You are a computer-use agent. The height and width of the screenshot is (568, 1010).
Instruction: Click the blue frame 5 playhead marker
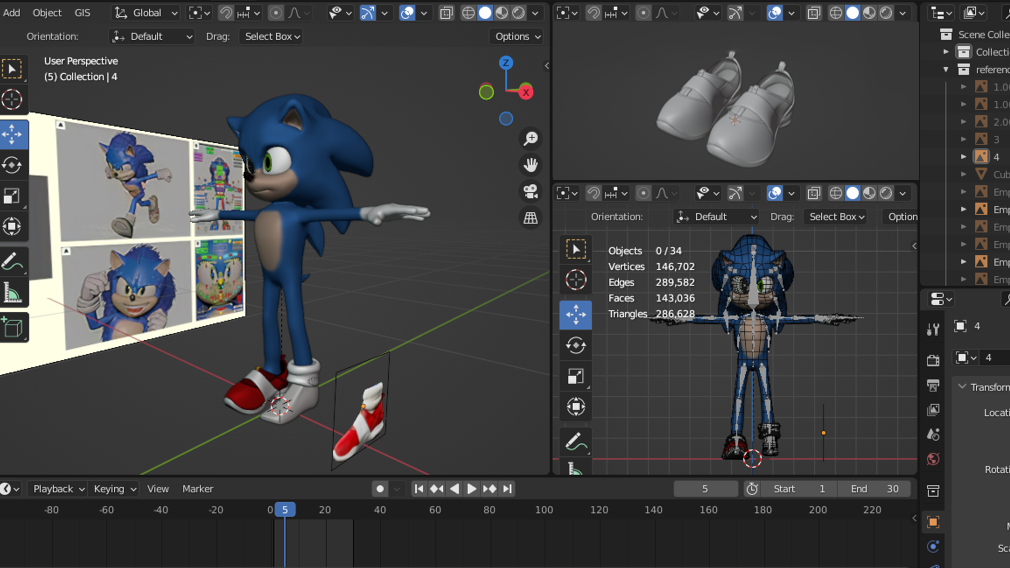click(285, 510)
